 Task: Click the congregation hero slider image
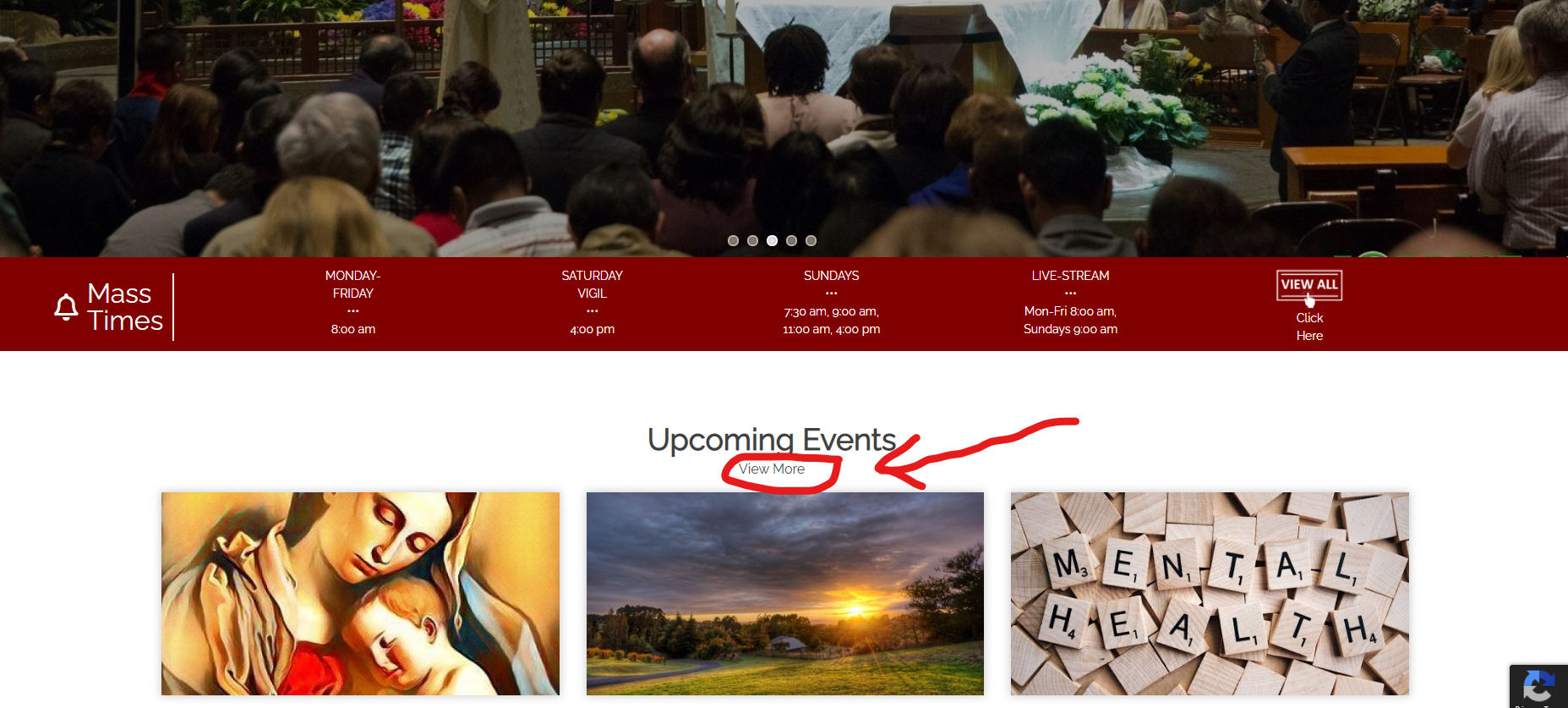pos(784,118)
